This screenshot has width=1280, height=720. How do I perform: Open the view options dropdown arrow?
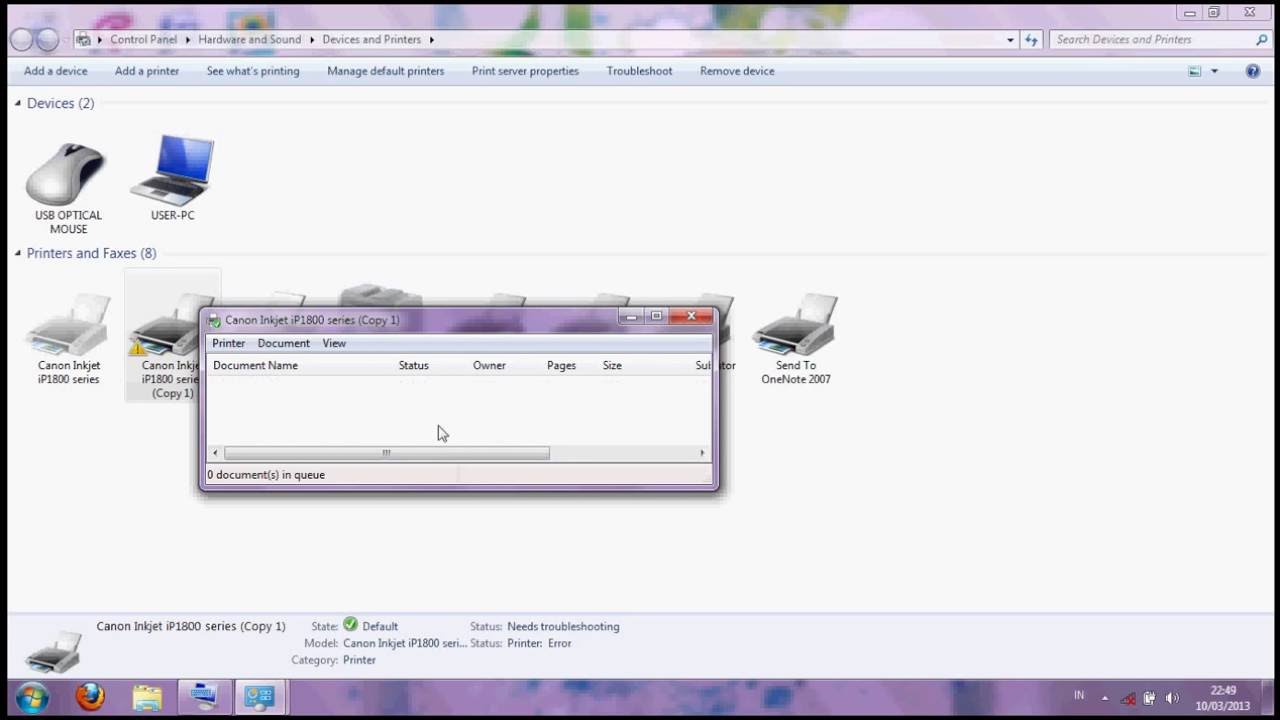pos(1214,71)
